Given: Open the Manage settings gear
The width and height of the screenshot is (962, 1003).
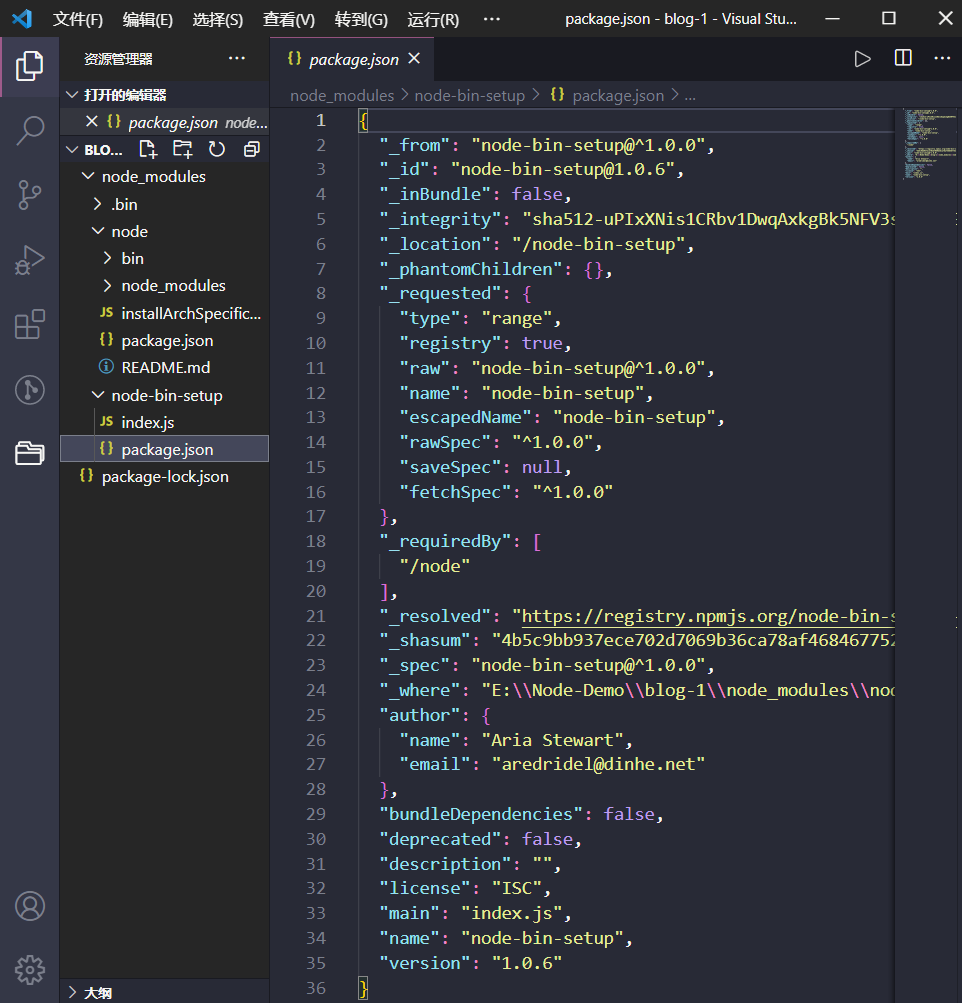Looking at the screenshot, I should point(30,969).
